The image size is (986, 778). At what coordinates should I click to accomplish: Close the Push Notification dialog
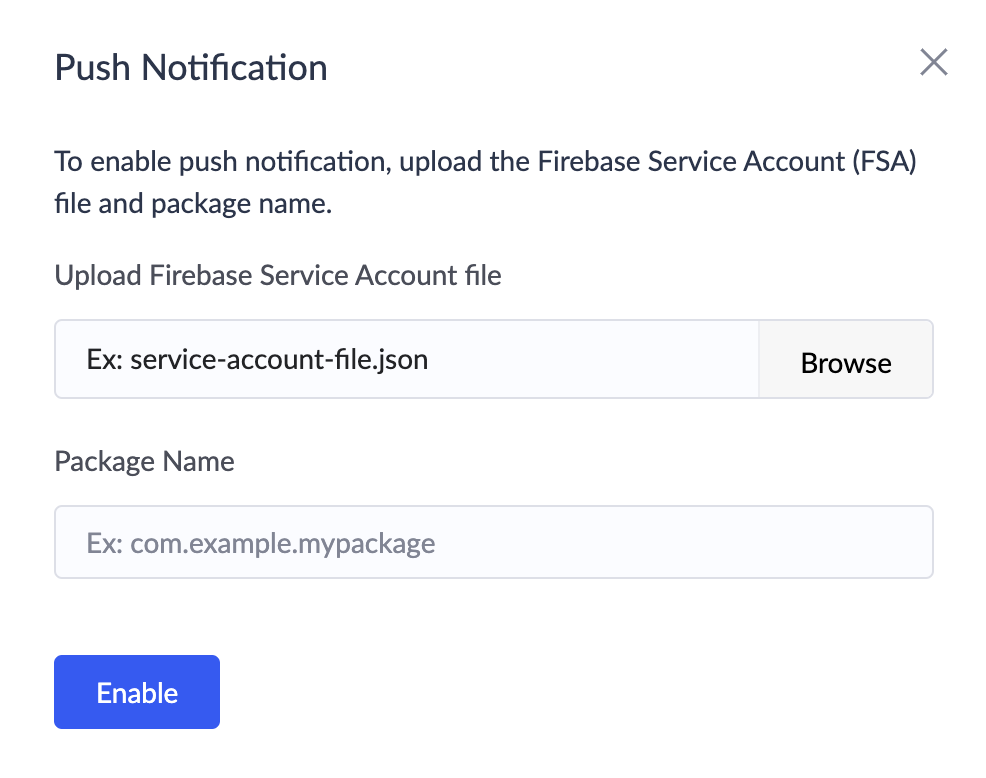933,63
